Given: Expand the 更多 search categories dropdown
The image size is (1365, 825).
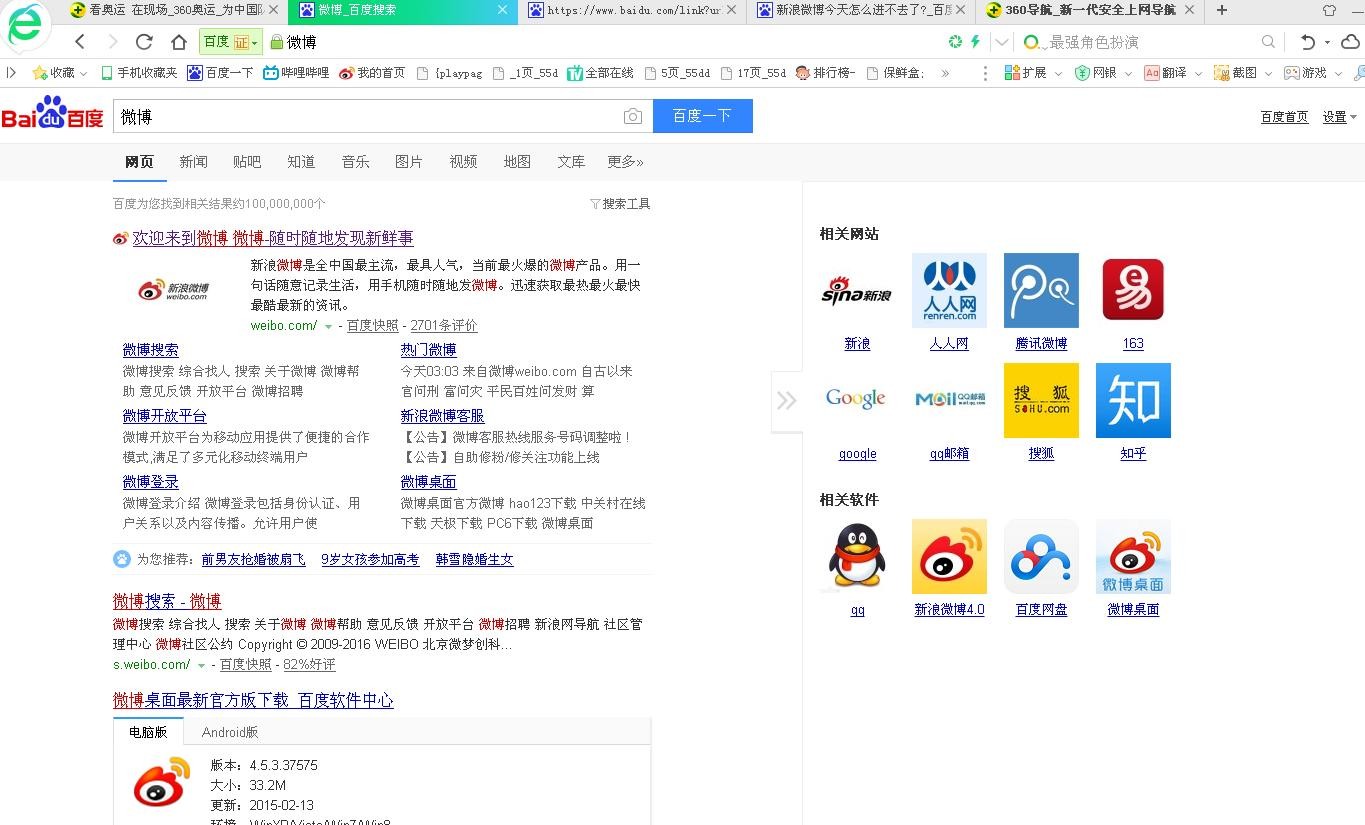Looking at the screenshot, I should (x=623, y=161).
